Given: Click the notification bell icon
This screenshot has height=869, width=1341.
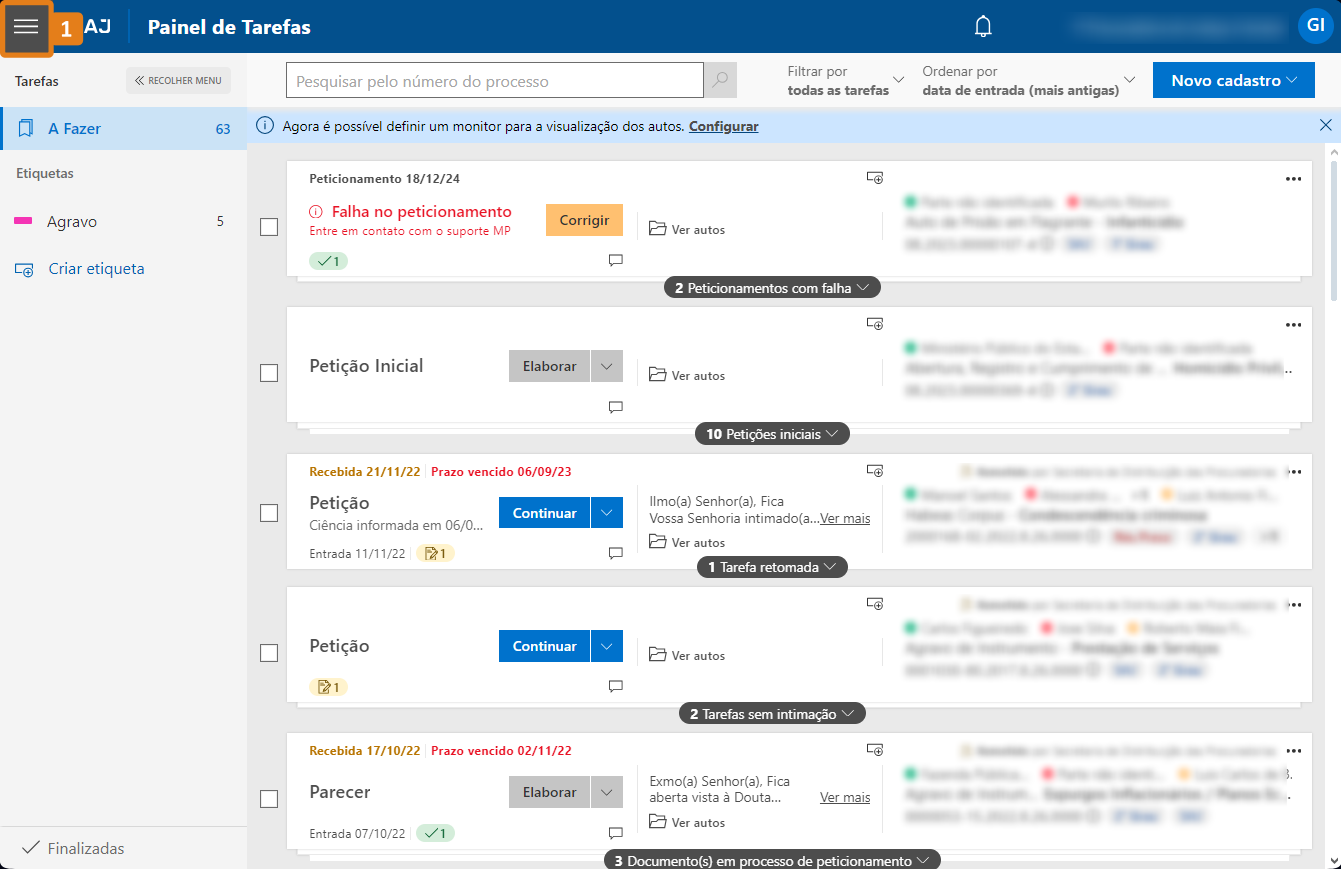Looking at the screenshot, I should point(983,27).
